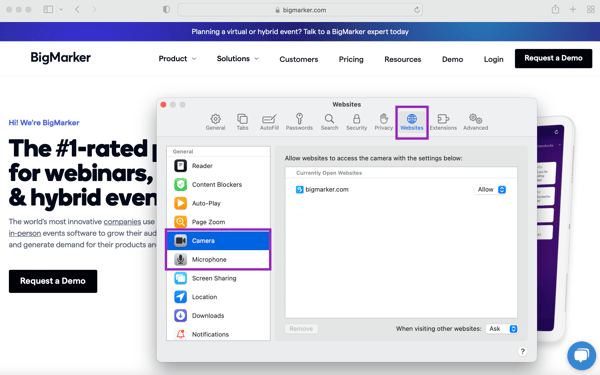Select Screen Sharing in sidebar
The height and width of the screenshot is (375, 600).
pyautogui.click(x=218, y=278)
